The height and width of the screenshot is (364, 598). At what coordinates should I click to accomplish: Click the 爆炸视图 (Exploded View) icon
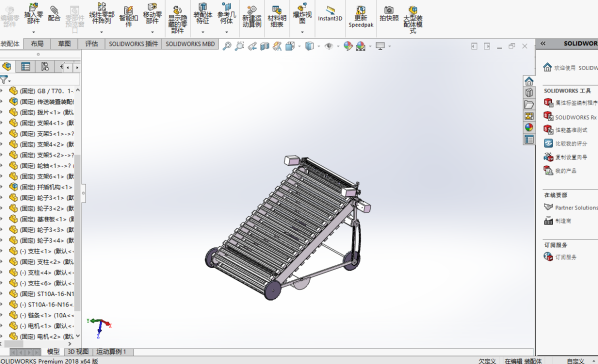(302, 13)
